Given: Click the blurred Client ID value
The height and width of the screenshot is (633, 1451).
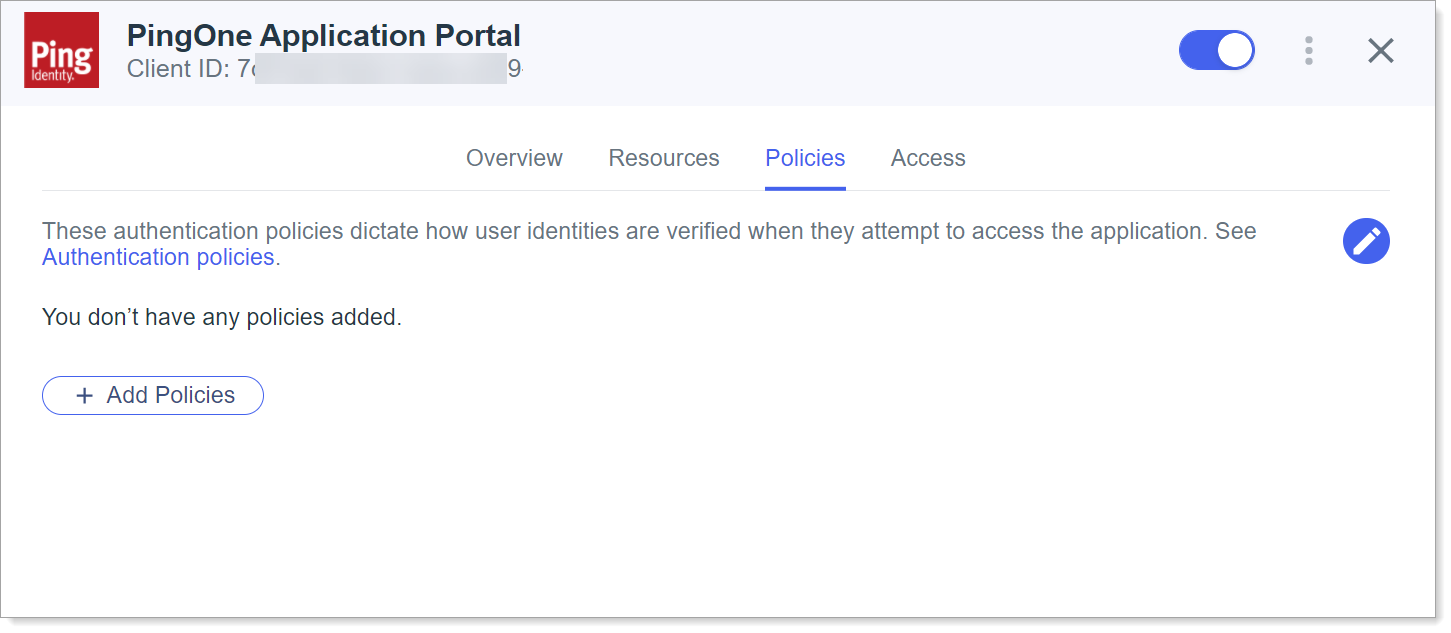Looking at the screenshot, I should [x=380, y=69].
